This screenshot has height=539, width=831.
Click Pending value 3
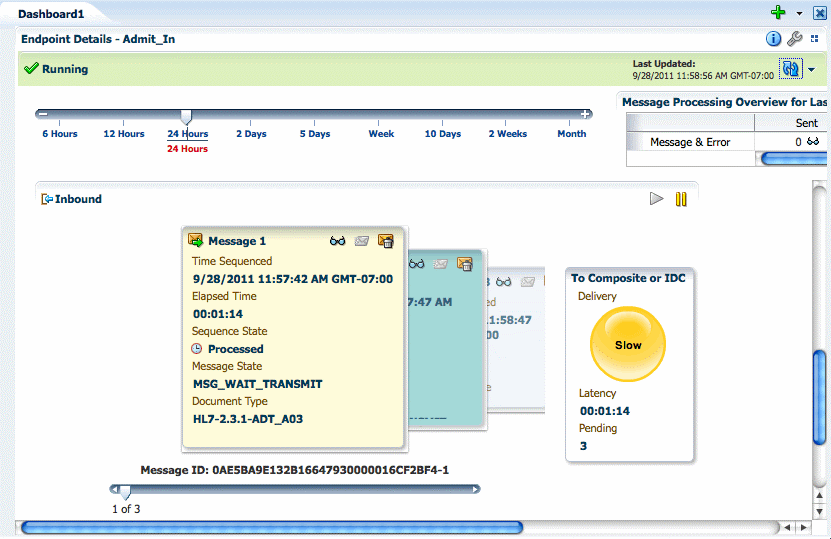(x=584, y=446)
